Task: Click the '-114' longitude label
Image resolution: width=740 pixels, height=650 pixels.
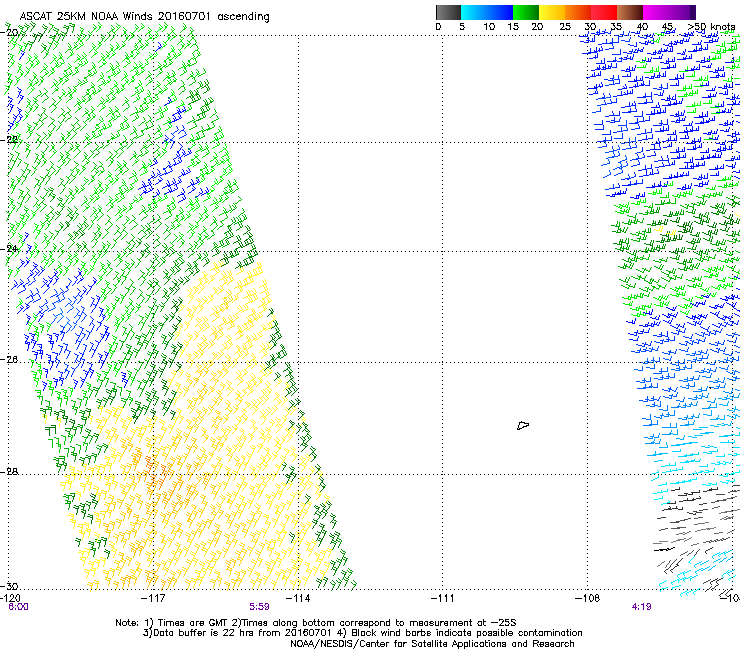Action: (x=298, y=598)
